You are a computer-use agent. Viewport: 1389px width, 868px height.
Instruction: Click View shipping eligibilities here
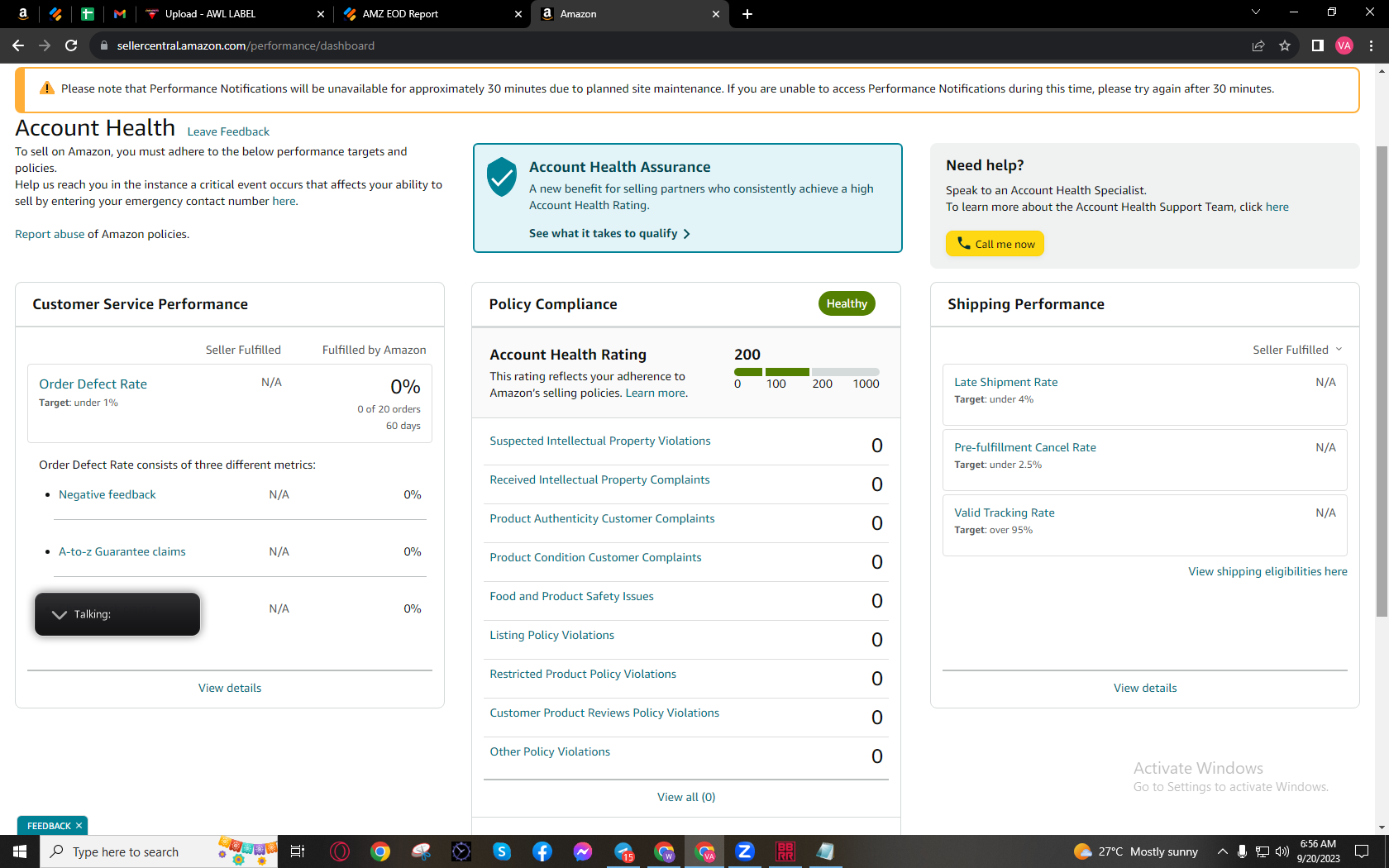(x=1268, y=571)
